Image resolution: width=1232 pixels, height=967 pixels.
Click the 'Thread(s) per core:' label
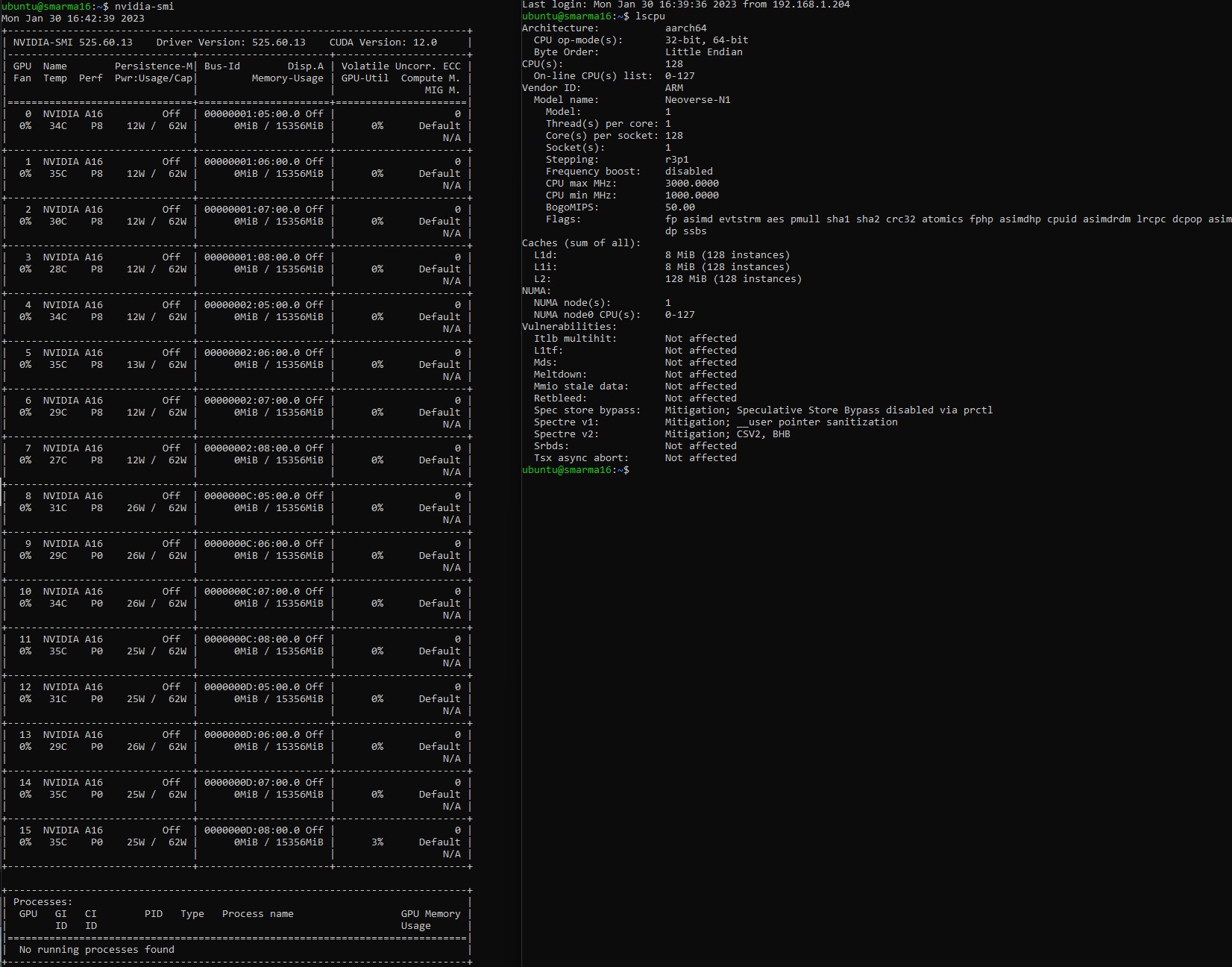click(603, 123)
